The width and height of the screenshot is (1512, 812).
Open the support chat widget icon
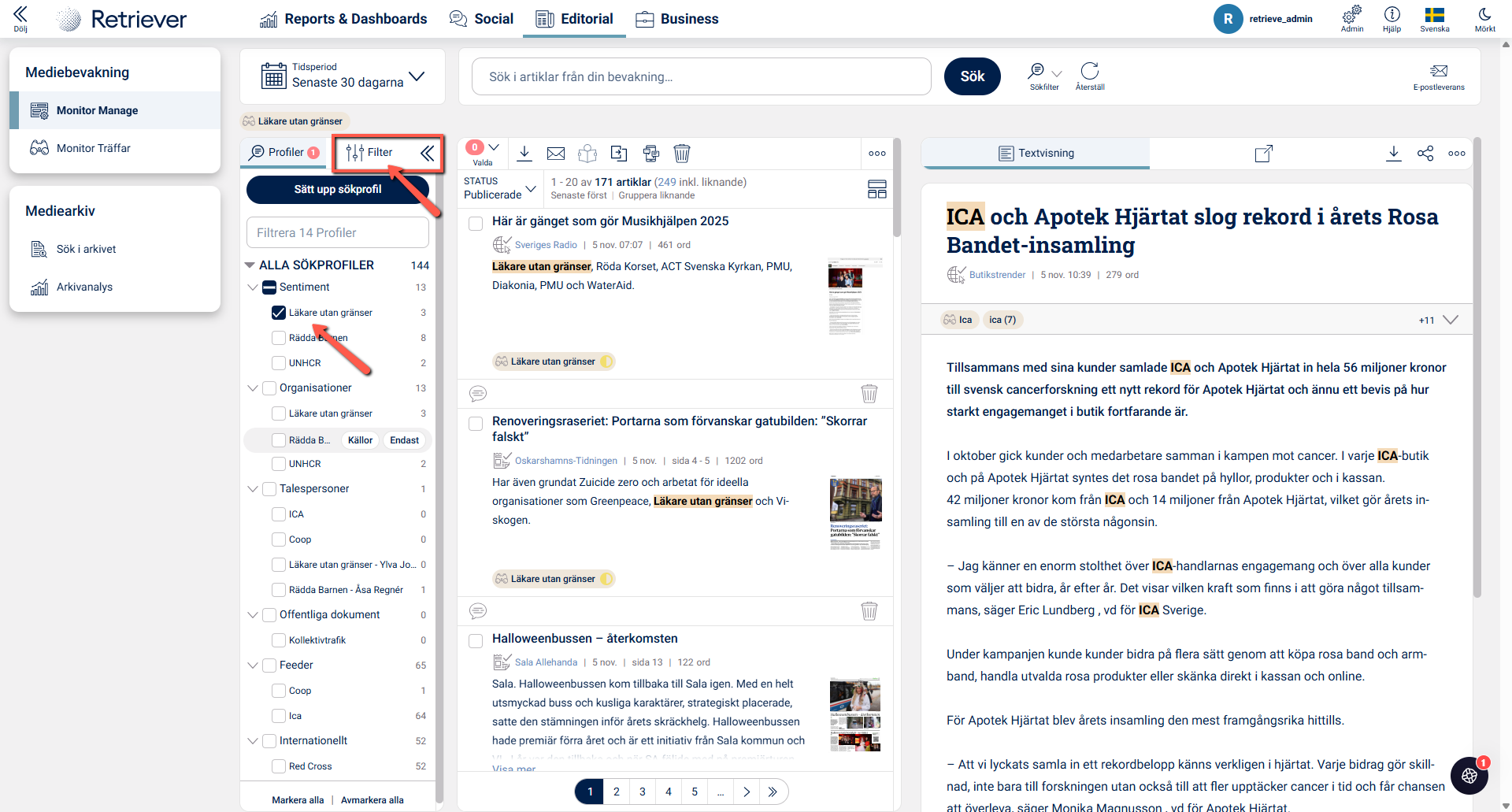click(1469, 776)
